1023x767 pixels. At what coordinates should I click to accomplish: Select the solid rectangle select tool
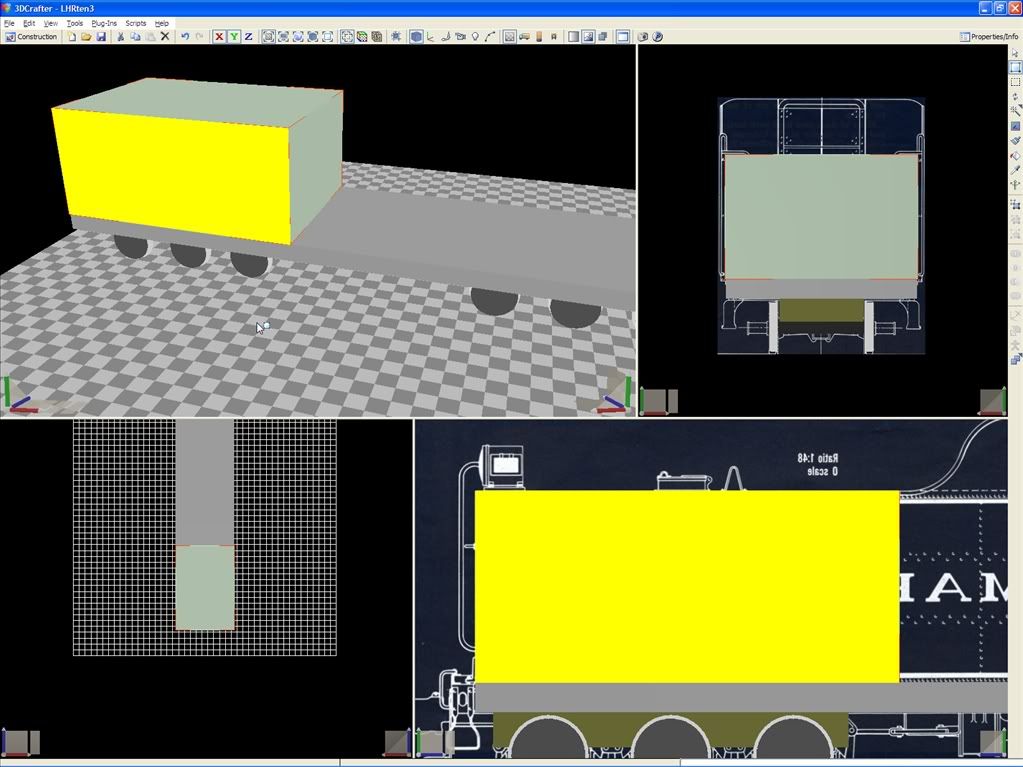coord(1015,67)
